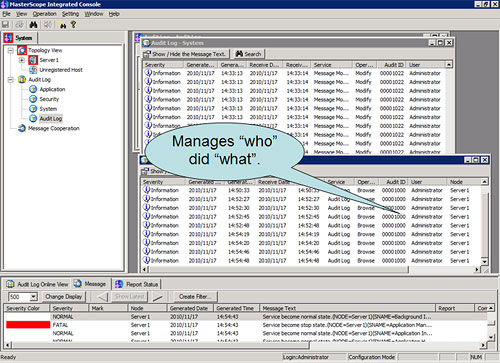The image size is (500, 363).
Task: Click the Login:Administrator status bar entry
Action: pos(305,357)
